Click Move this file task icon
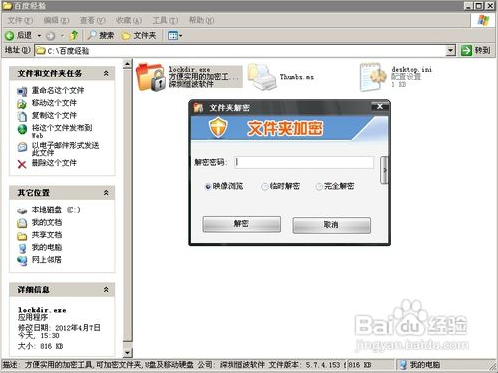 click(x=22, y=104)
